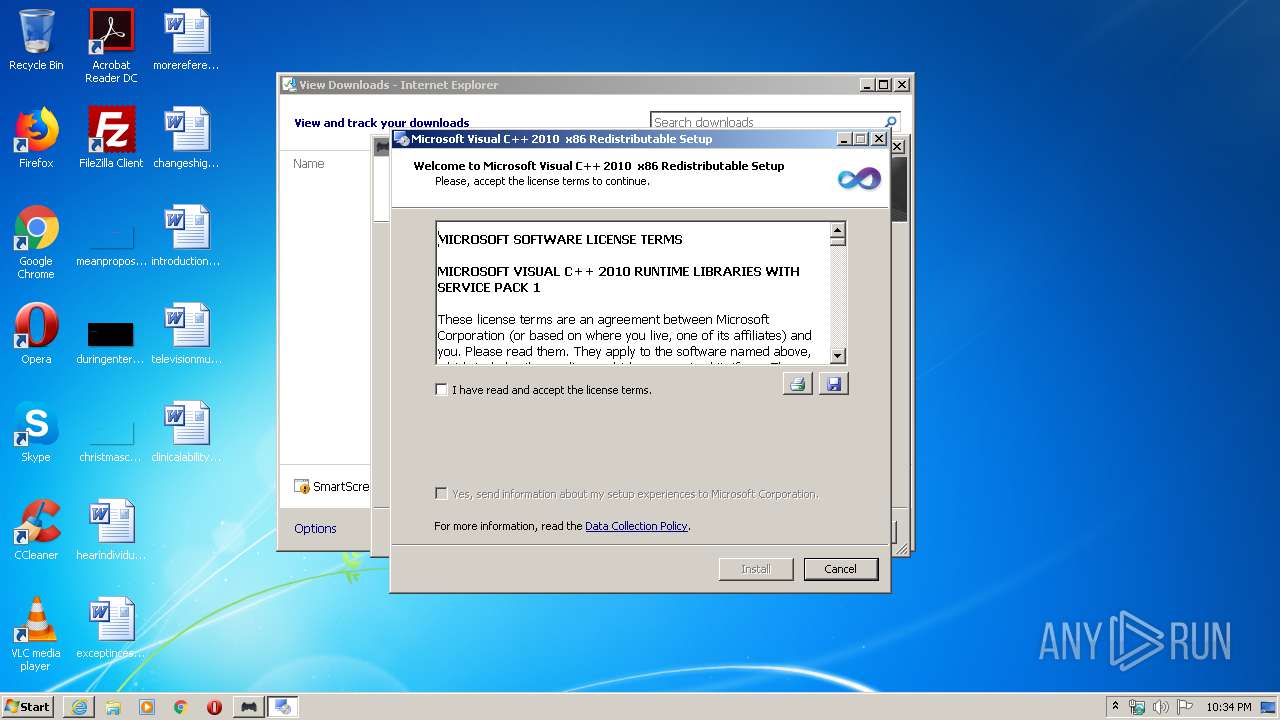
Task: Accept the license terms checkbox
Action: 441,390
